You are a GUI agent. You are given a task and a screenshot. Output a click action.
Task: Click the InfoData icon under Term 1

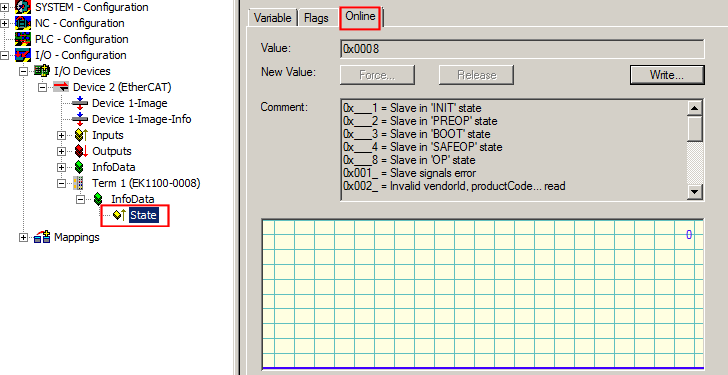click(x=98, y=199)
